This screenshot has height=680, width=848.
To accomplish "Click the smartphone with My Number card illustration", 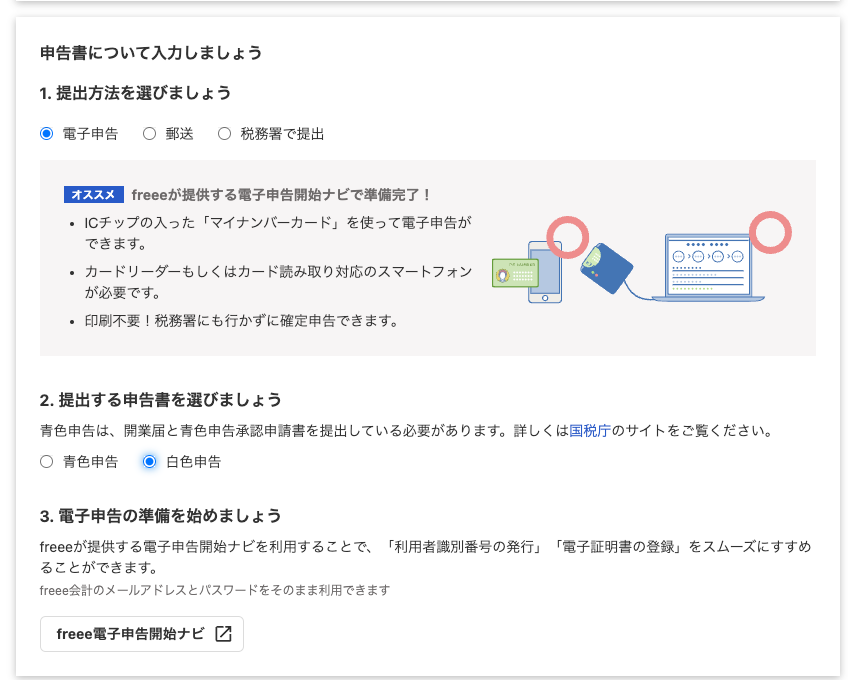I will [528, 271].
